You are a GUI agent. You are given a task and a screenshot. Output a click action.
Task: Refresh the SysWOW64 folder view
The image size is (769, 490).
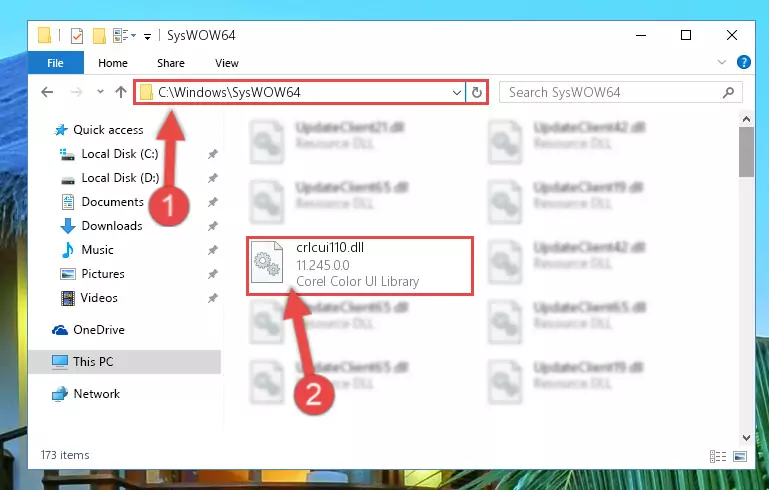point(476,92)
